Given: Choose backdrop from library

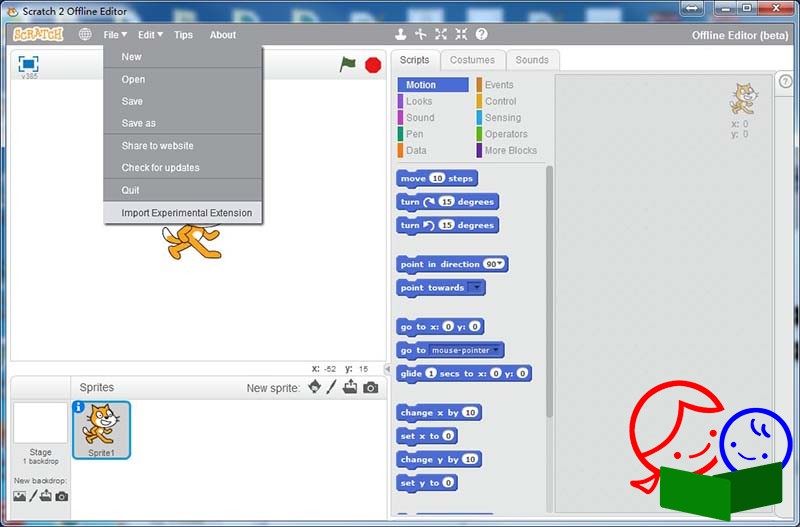Looking at the screenshot, I should pyautogui.click(x=19, y=496).
